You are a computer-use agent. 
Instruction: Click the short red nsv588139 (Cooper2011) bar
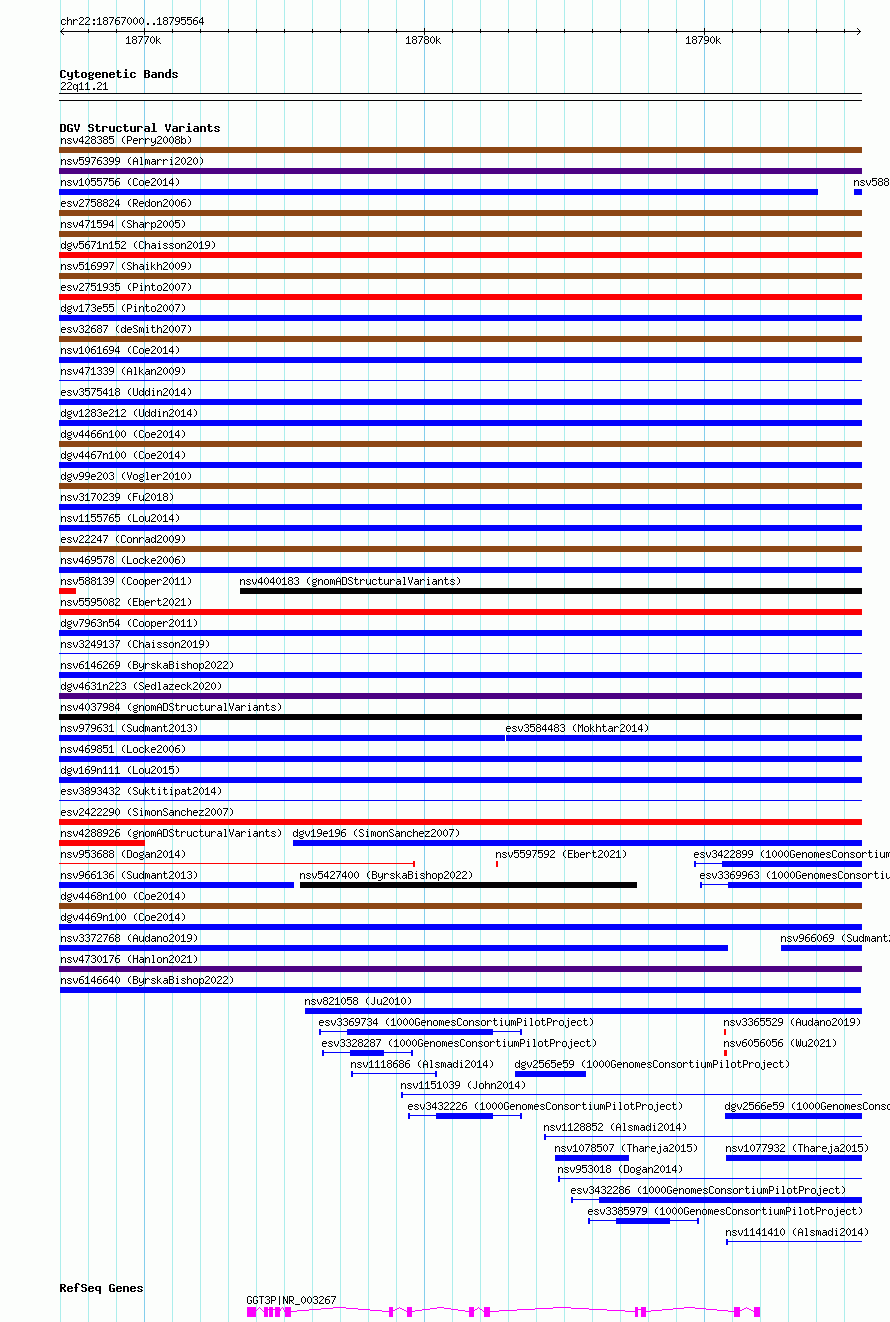68,591
